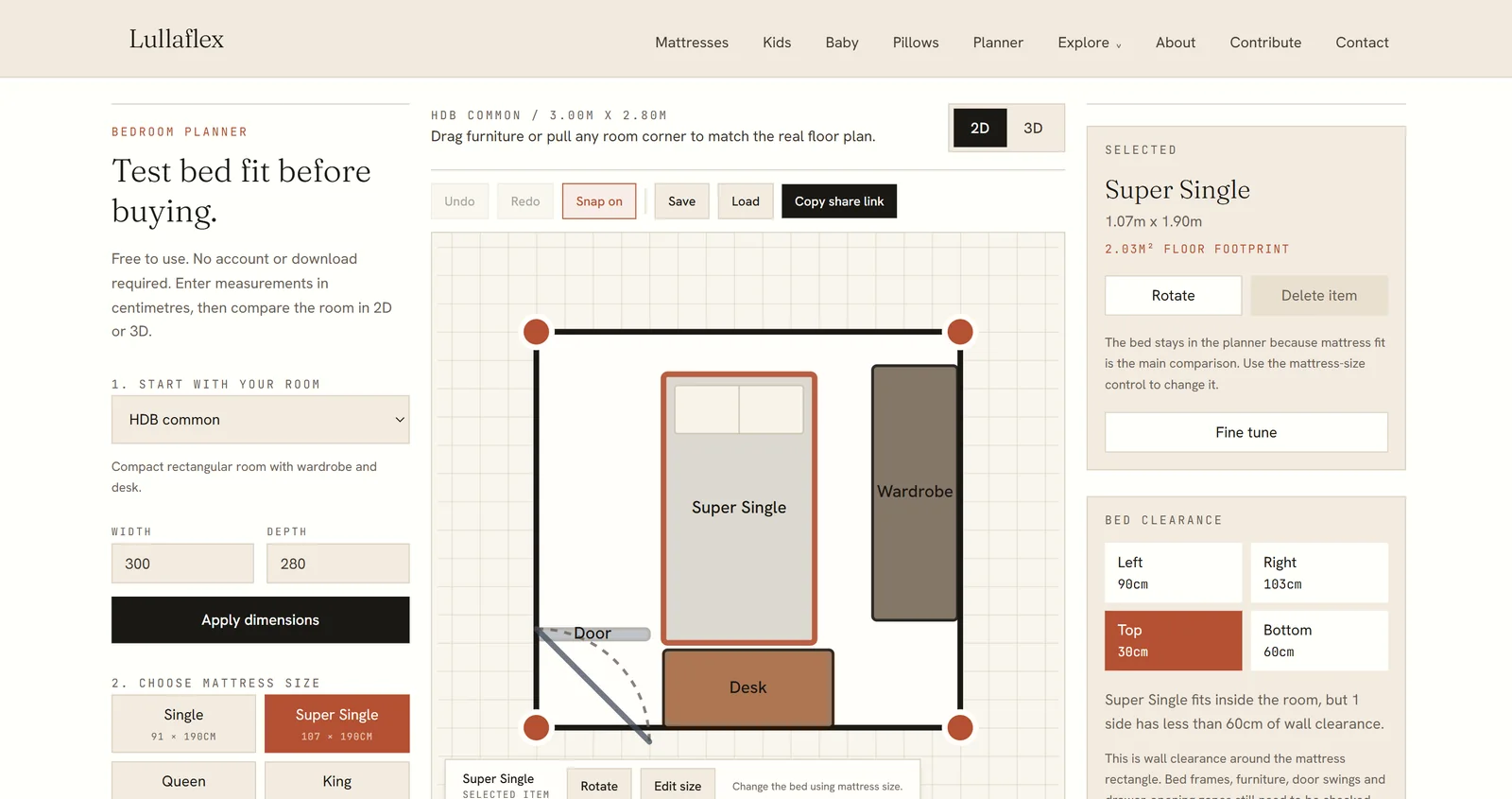
Task: Select the Top clearance card
Action: tap(1174, 641)
